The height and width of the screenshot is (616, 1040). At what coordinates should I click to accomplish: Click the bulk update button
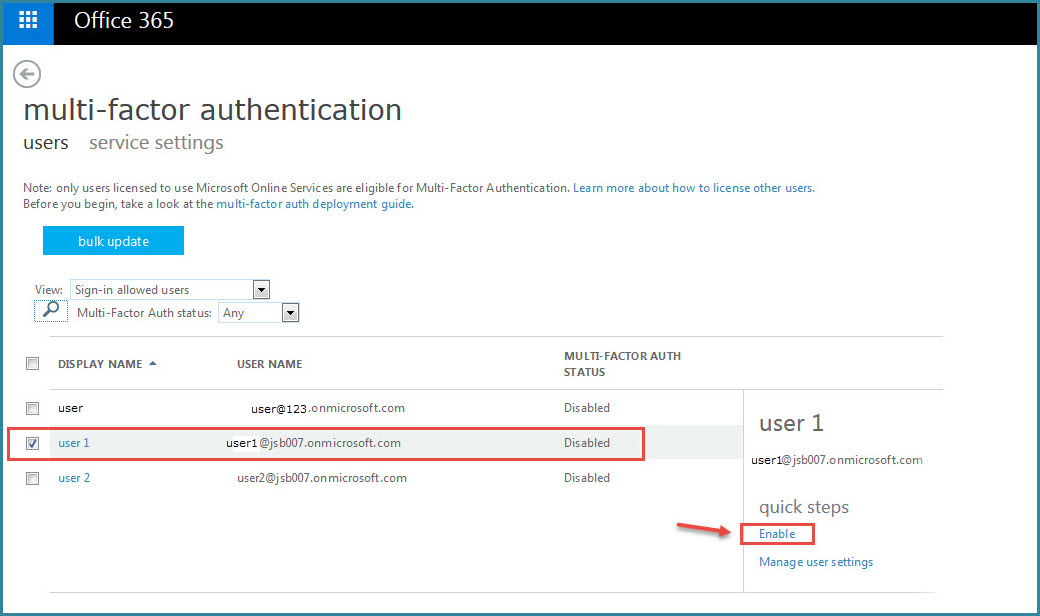point(113,240)
